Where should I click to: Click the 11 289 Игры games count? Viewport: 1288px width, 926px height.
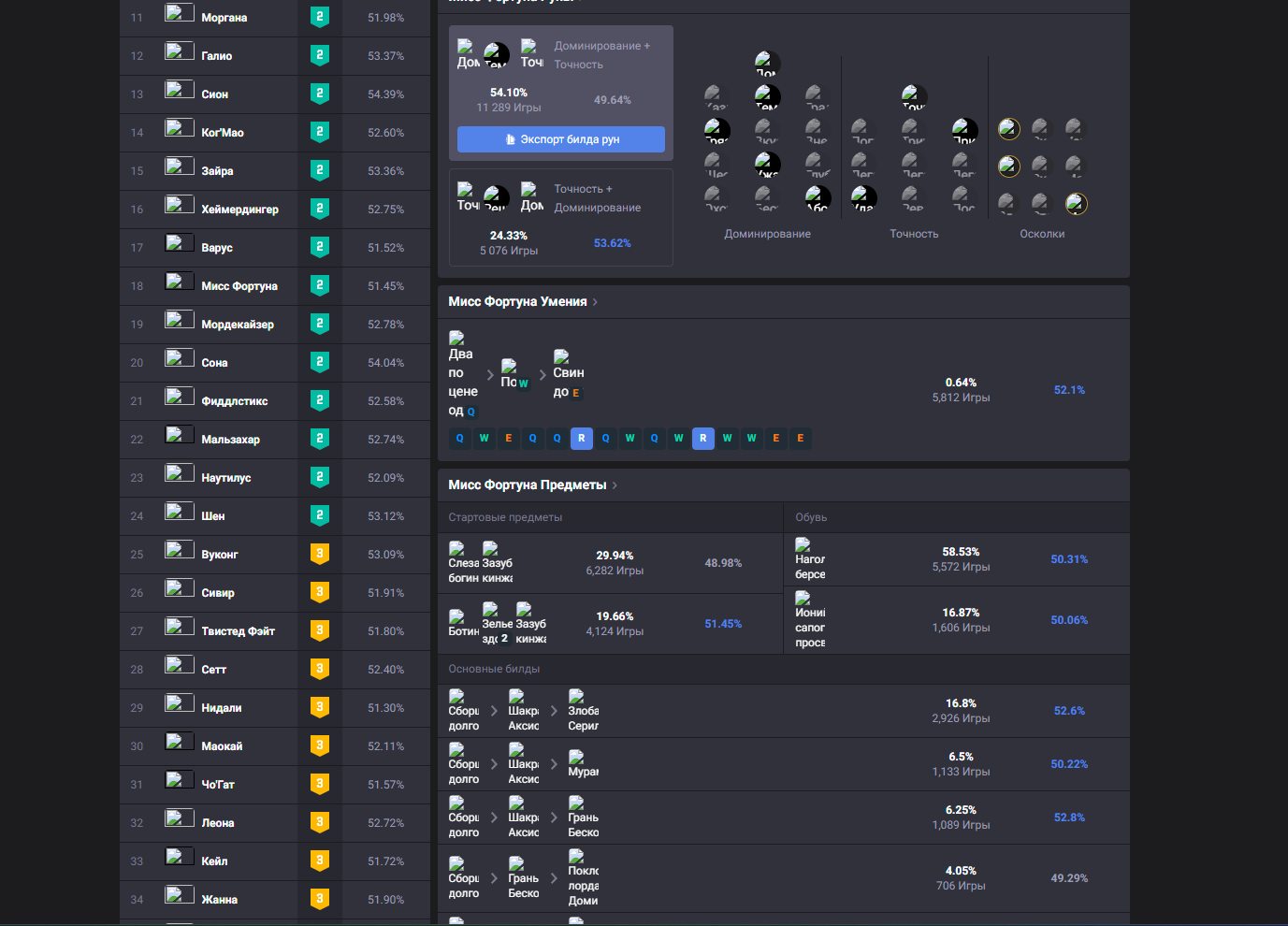point(509,108)
